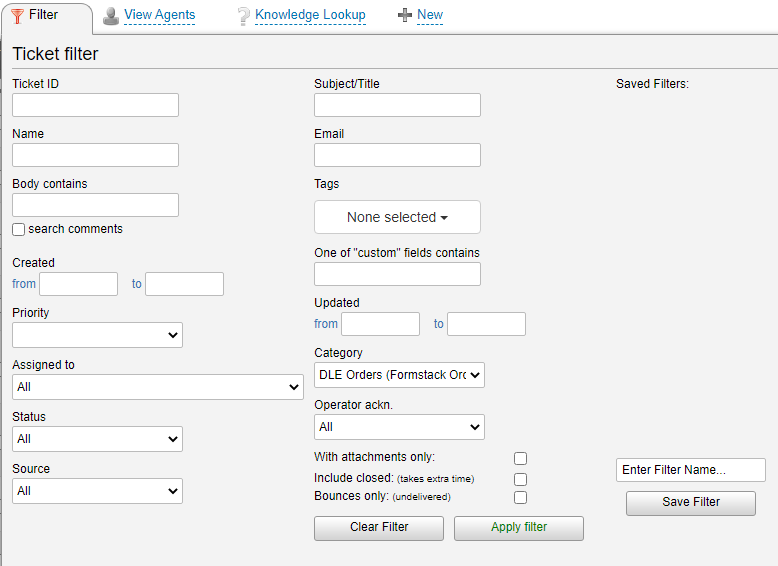The height and width of the screenshot is (566, 778).
Task: Open the Category DLE Orders dropdown
Action: [x=399, y=375]
